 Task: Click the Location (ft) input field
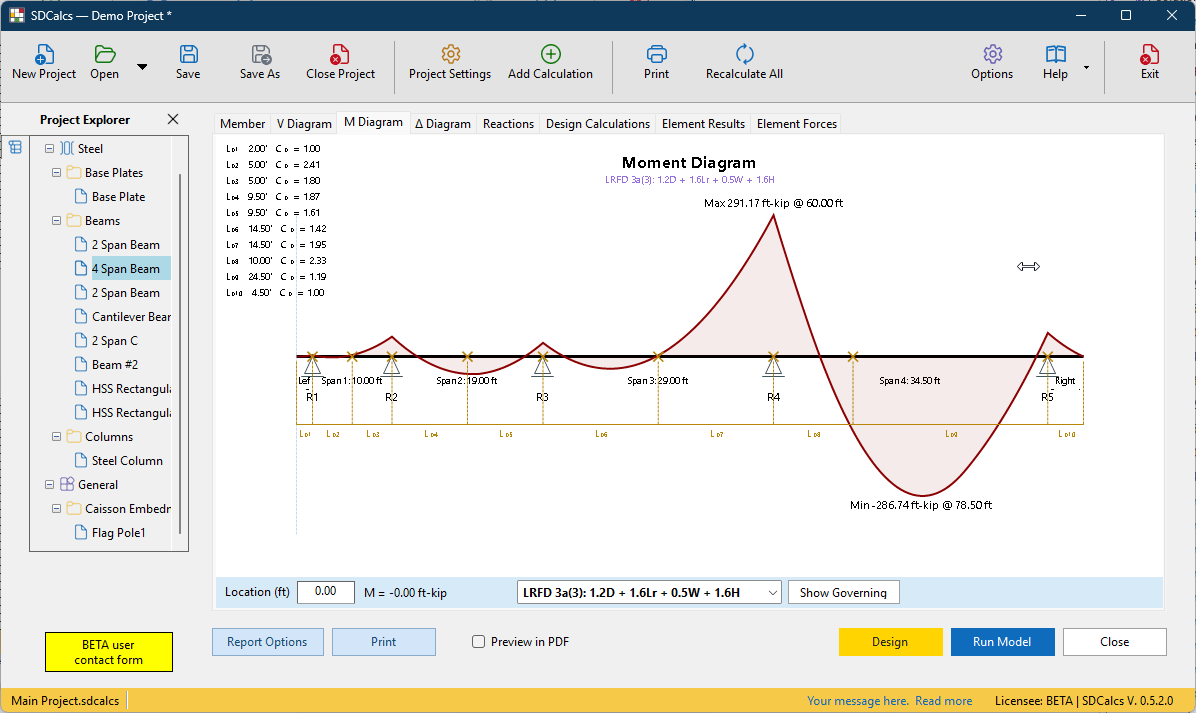pos(326,593)
